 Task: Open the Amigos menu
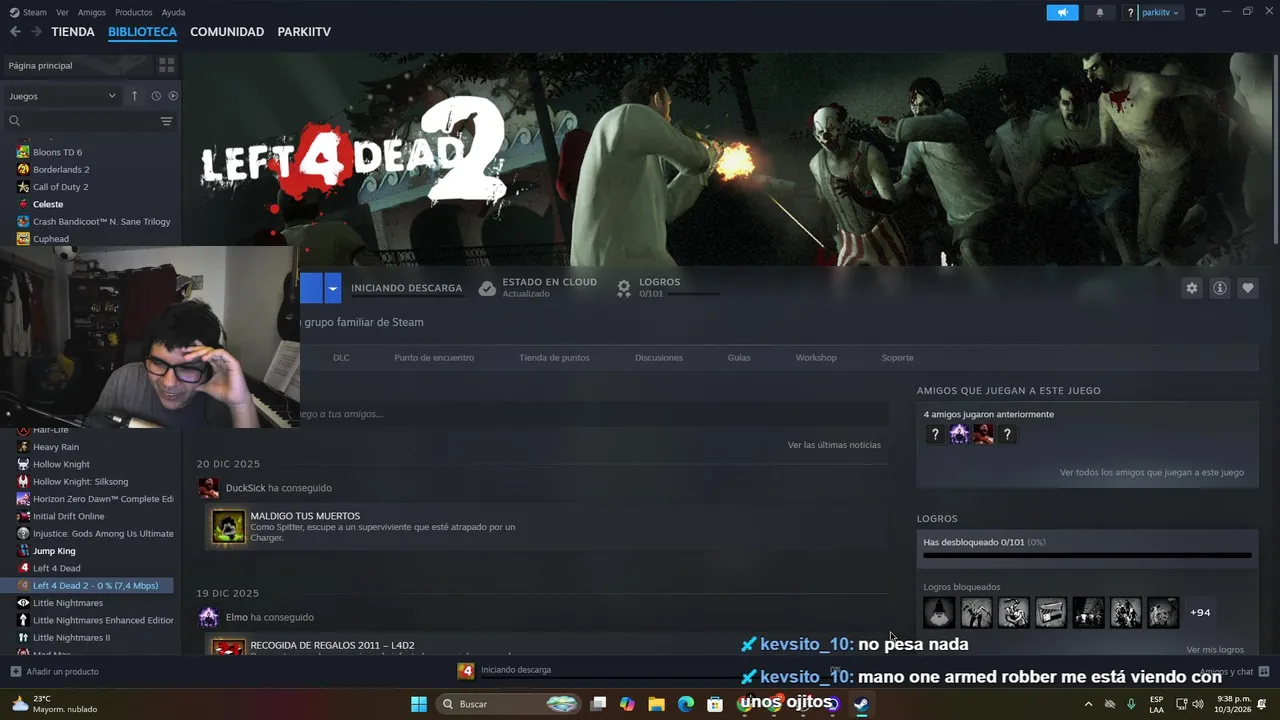point(91,12)
